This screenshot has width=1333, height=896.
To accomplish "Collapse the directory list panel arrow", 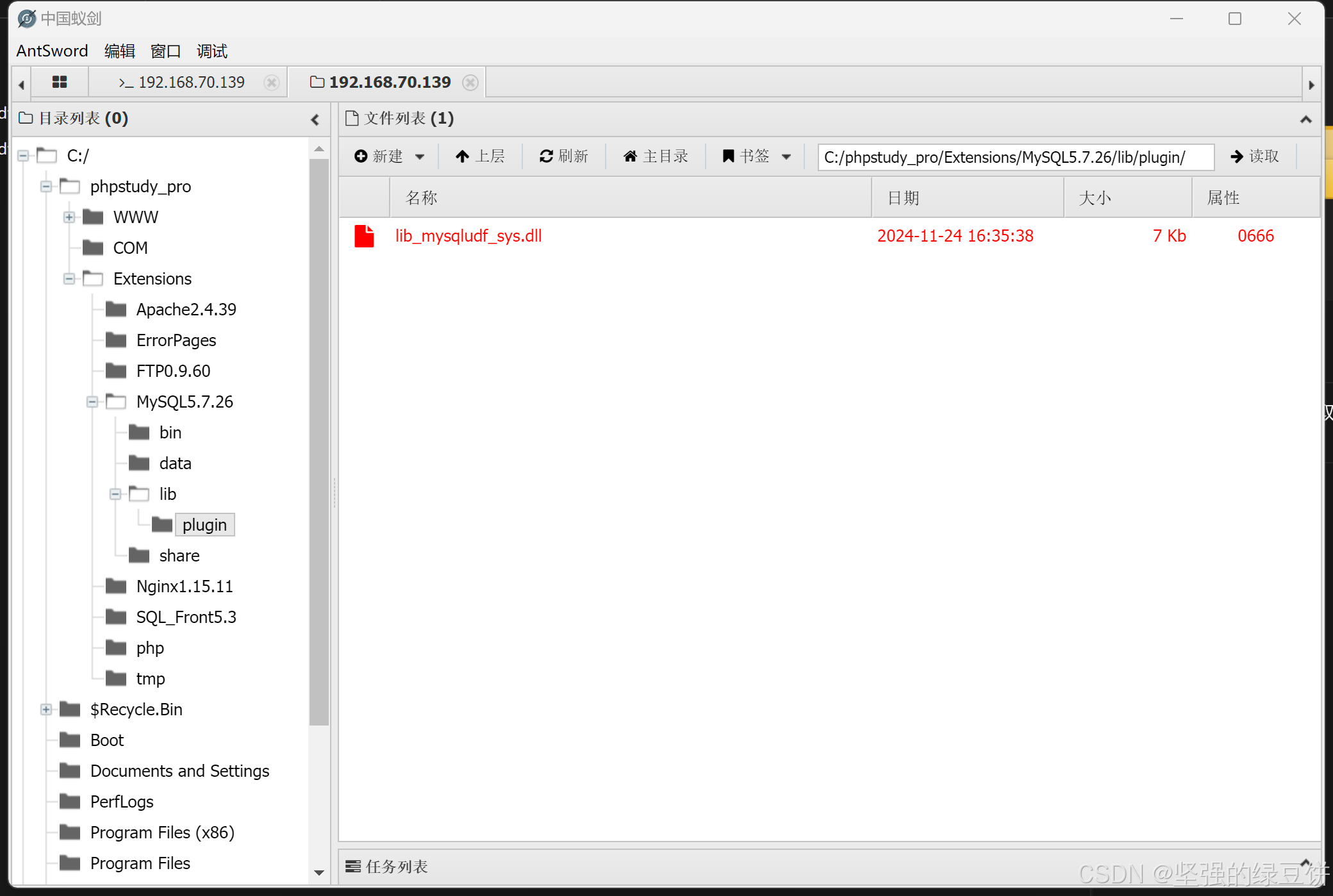I will tap(315, 119).
